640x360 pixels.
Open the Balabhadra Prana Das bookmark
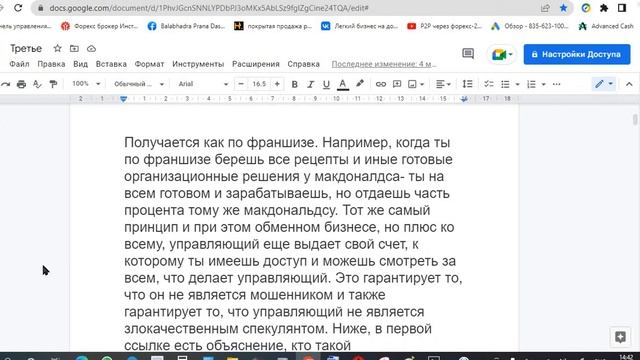[186, 26]
